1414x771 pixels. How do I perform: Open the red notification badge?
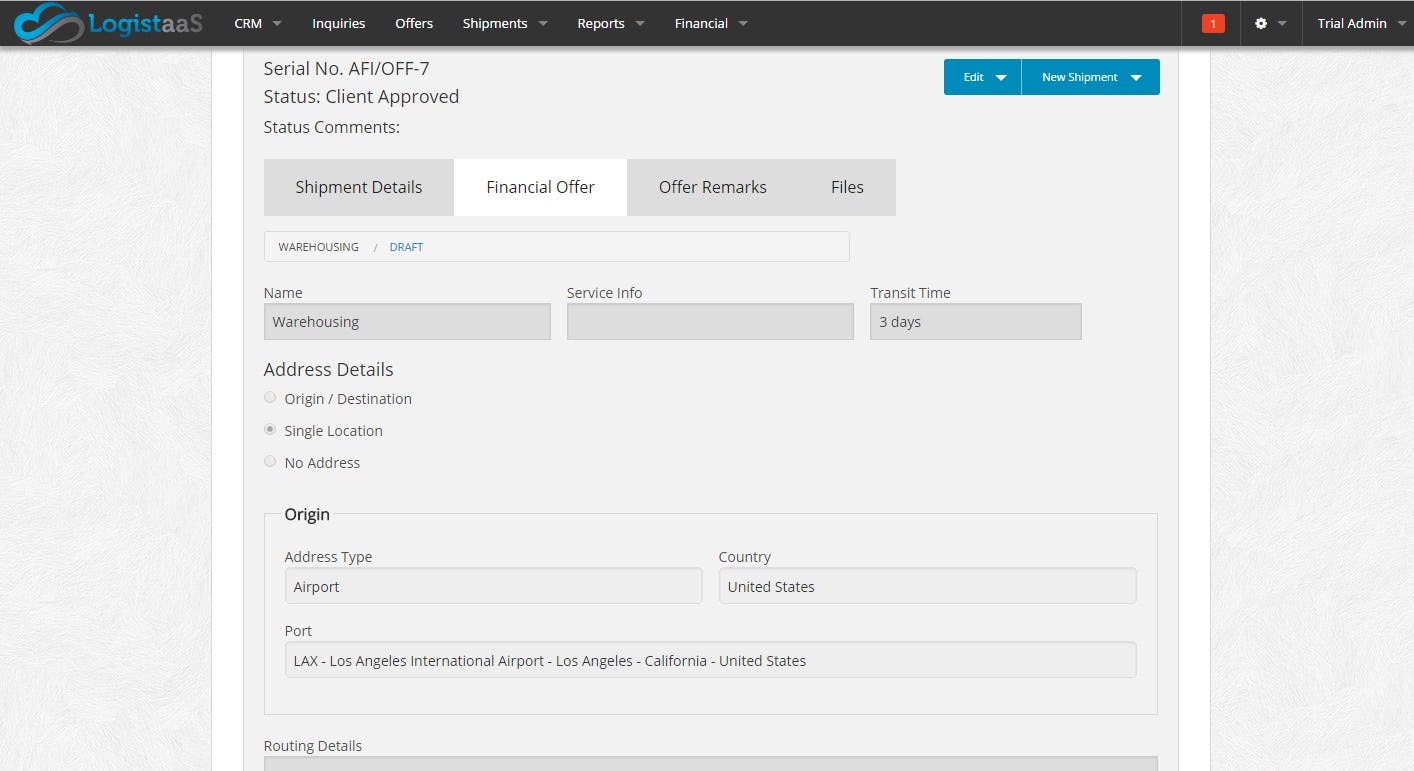click(1212, 22)
